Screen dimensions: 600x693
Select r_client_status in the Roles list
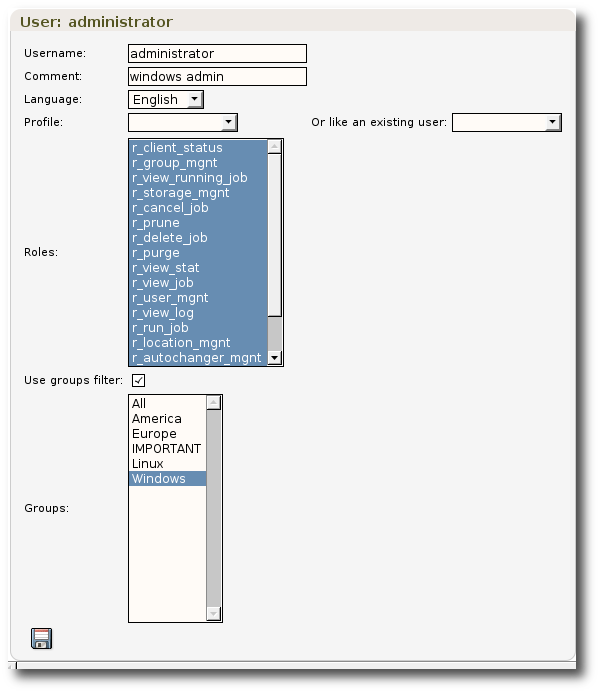point(198,148)
